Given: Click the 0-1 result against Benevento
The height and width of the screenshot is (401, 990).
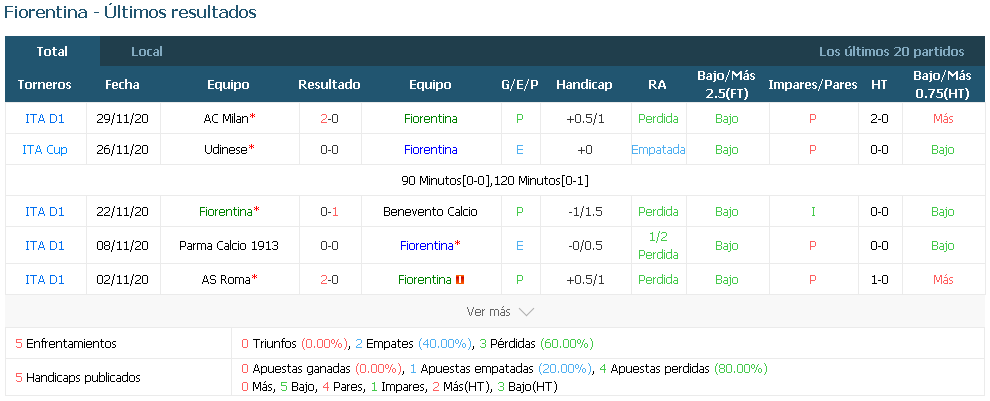Looking at the screenshot, I should (329, 212).
